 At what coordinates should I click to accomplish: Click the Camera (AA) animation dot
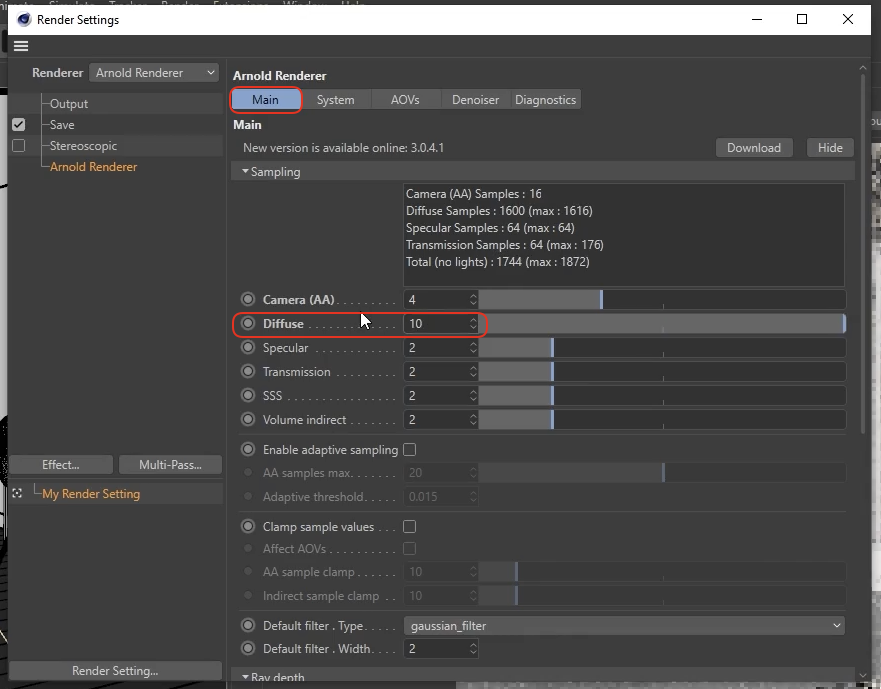click(x=248, y=299)
